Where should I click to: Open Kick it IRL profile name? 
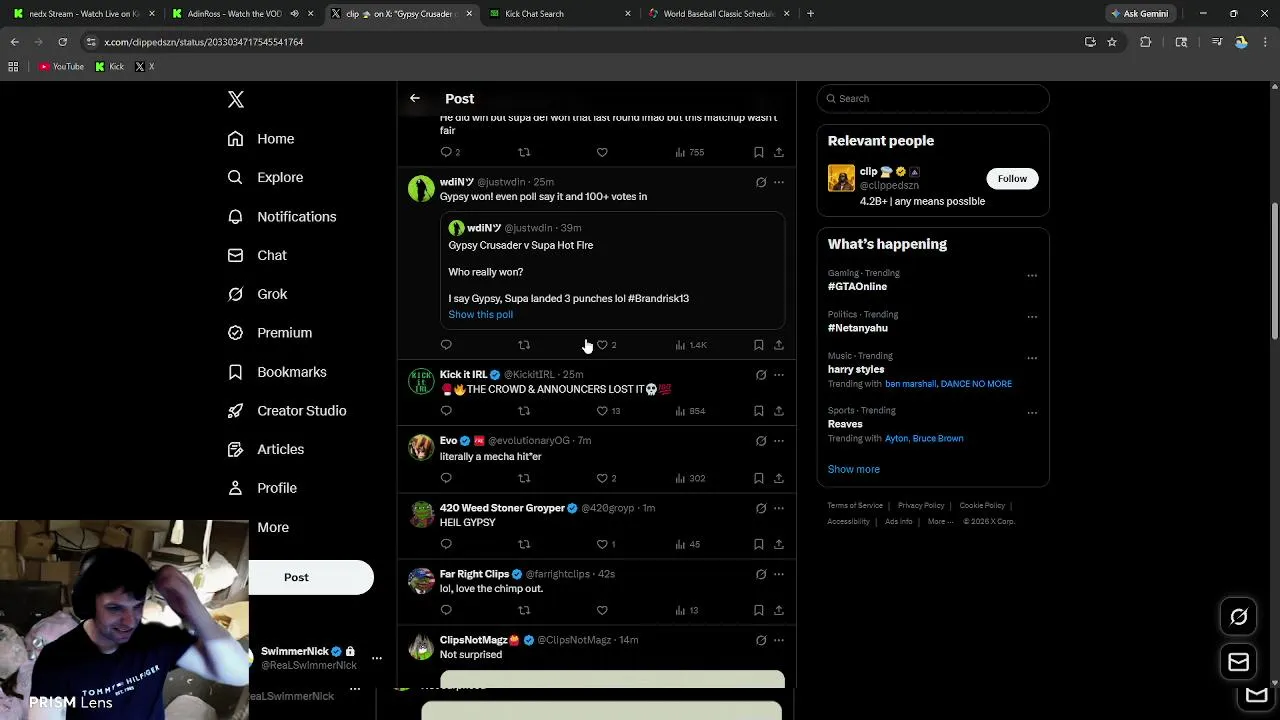pos(463,375)
